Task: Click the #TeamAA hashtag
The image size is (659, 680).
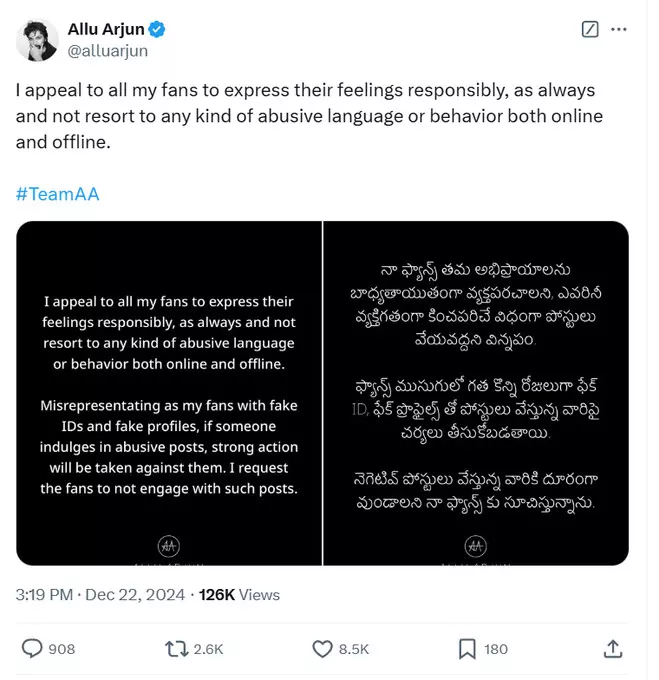Action: click(x=57, y=193)
